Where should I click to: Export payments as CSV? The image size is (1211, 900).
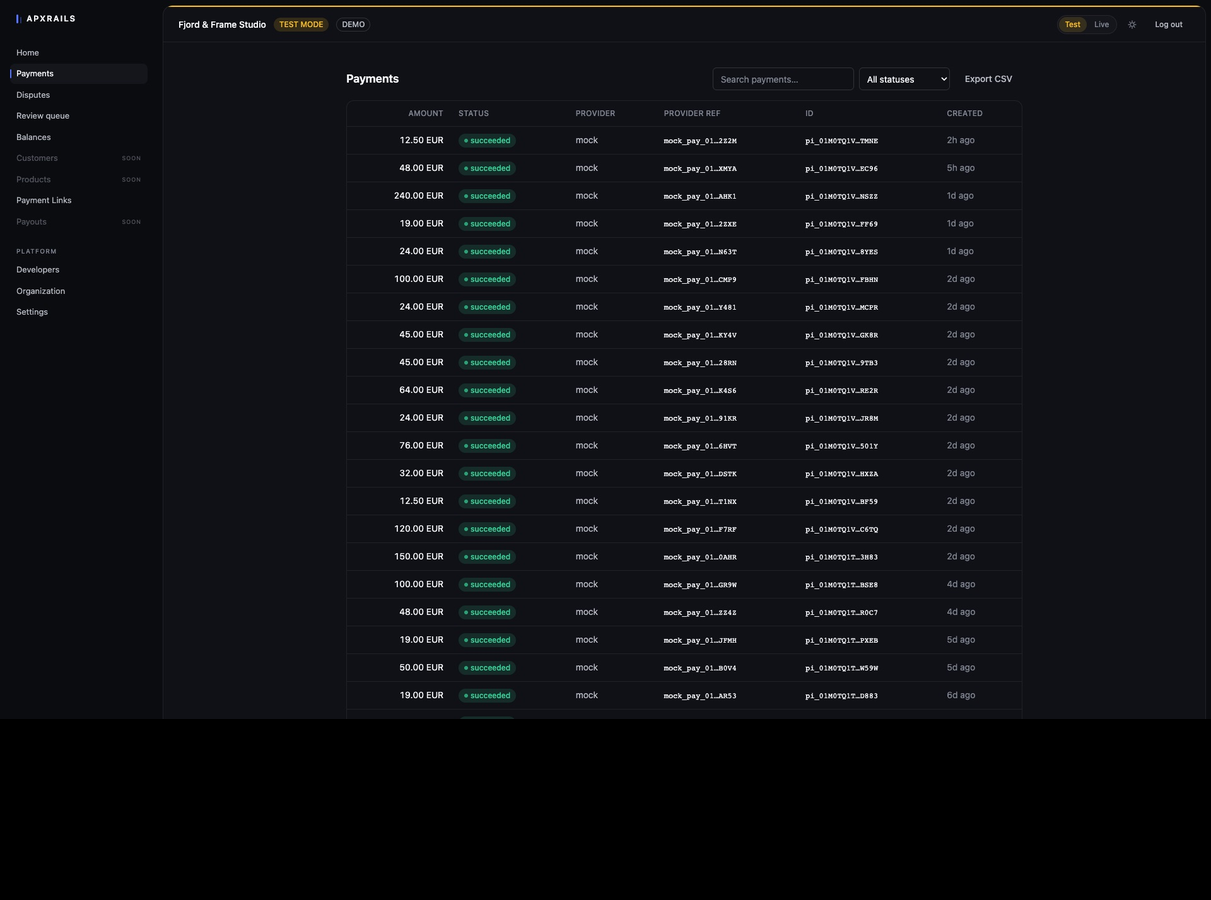tap(988, 79)
